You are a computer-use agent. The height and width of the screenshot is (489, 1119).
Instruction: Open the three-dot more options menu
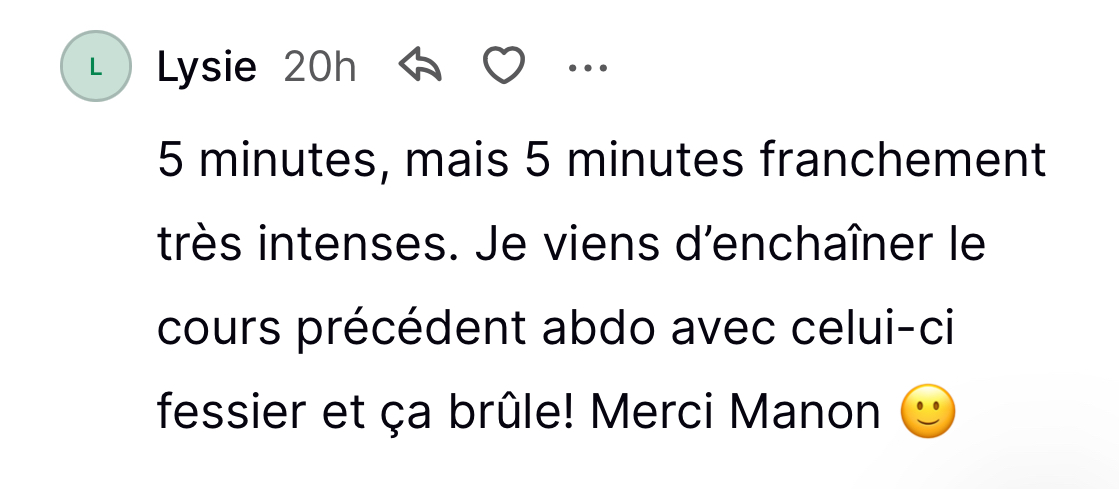point(587,68)
